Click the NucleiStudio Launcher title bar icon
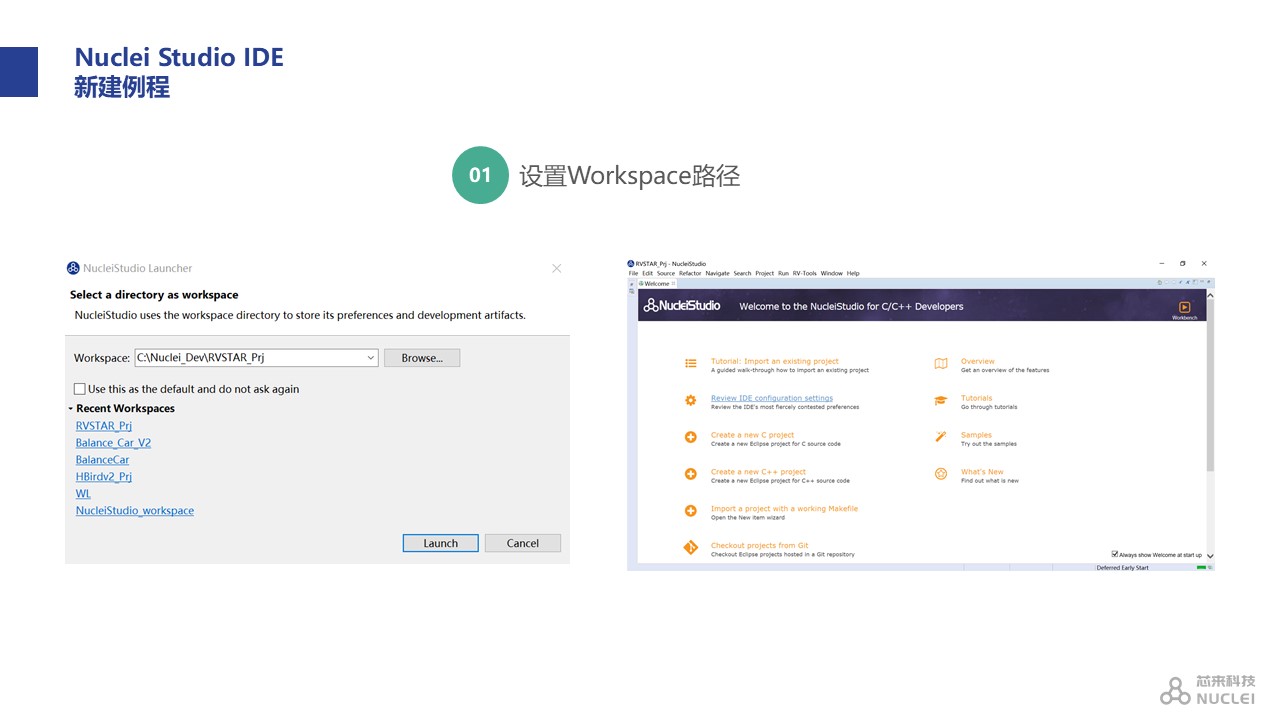The height and width of the screenshot is (720, 1280). [73, 268]
